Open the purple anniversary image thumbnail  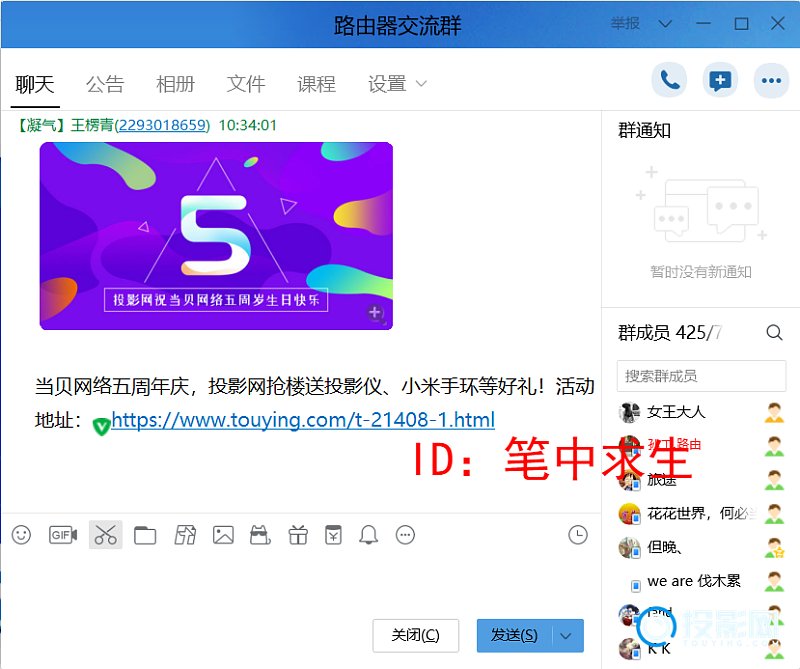[x=216, y=236]
